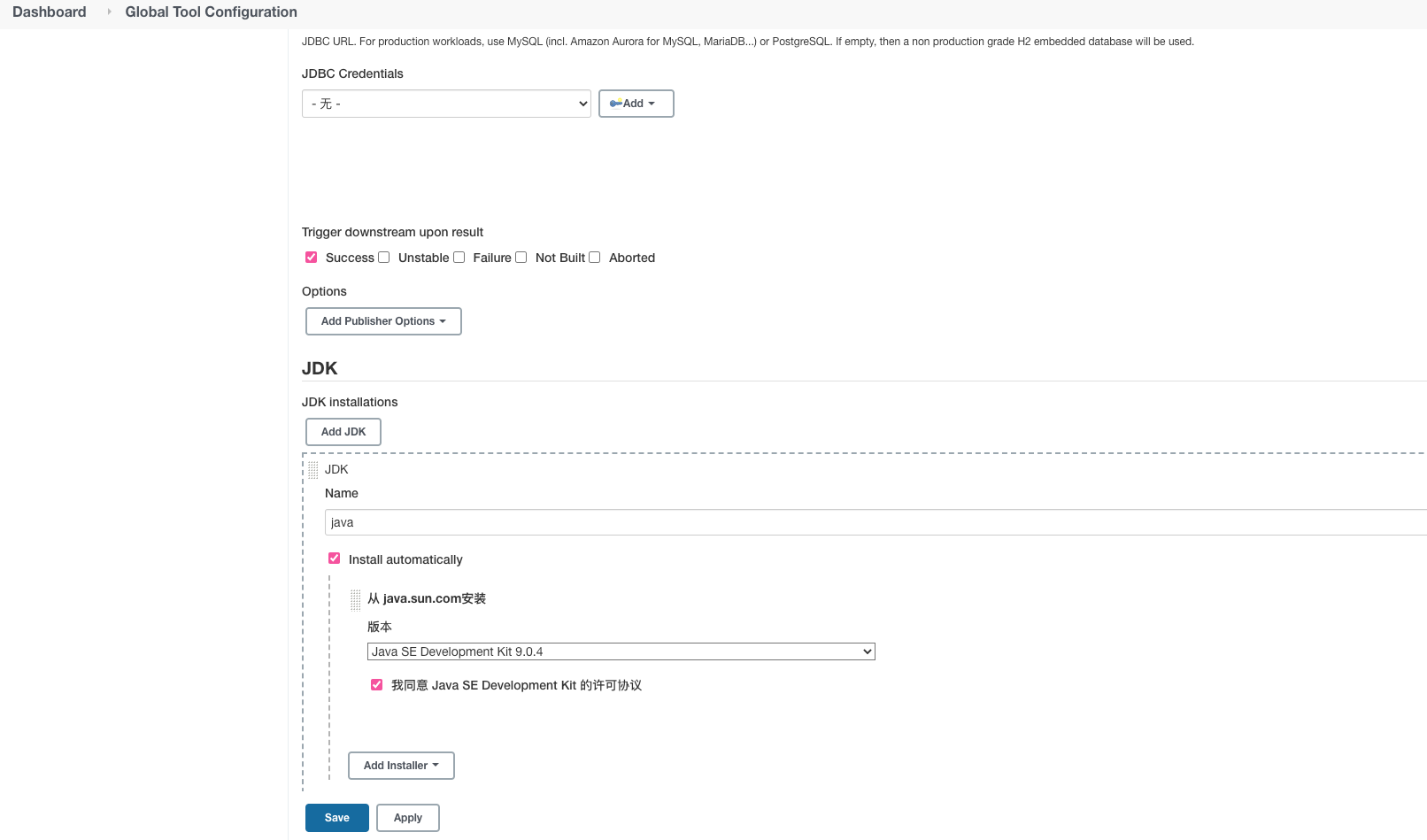This screenshot has height=840, width=1427.
Task: Go to Dashboard breadcrumb
Action: tap(50, 12)
